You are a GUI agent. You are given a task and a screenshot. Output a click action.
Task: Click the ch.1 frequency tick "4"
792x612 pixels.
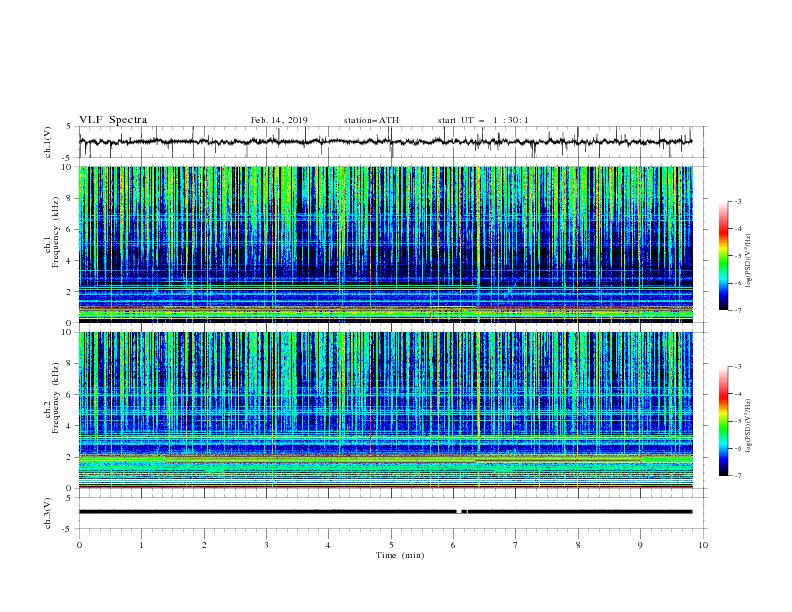point(70,261)
